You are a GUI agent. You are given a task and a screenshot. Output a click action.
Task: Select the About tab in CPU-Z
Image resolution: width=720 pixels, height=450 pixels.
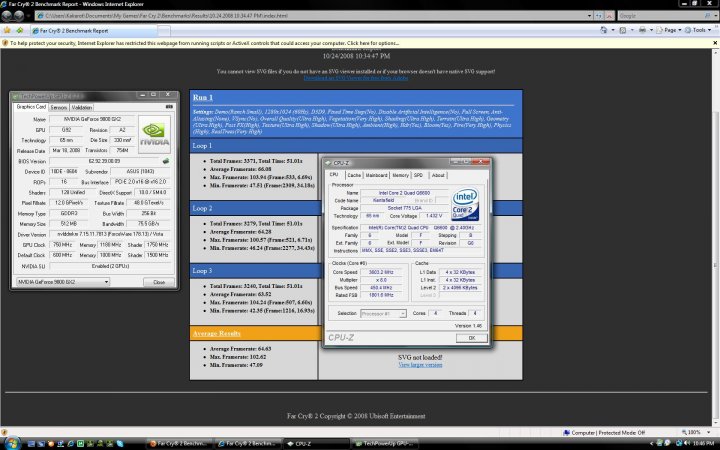pyautogui.click(x=438, y=175)
